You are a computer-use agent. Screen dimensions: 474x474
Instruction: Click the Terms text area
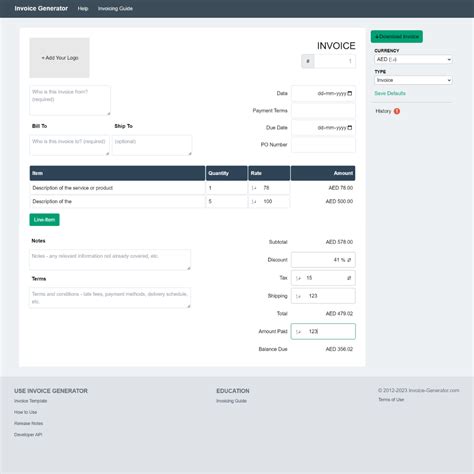tap(110, 298)
